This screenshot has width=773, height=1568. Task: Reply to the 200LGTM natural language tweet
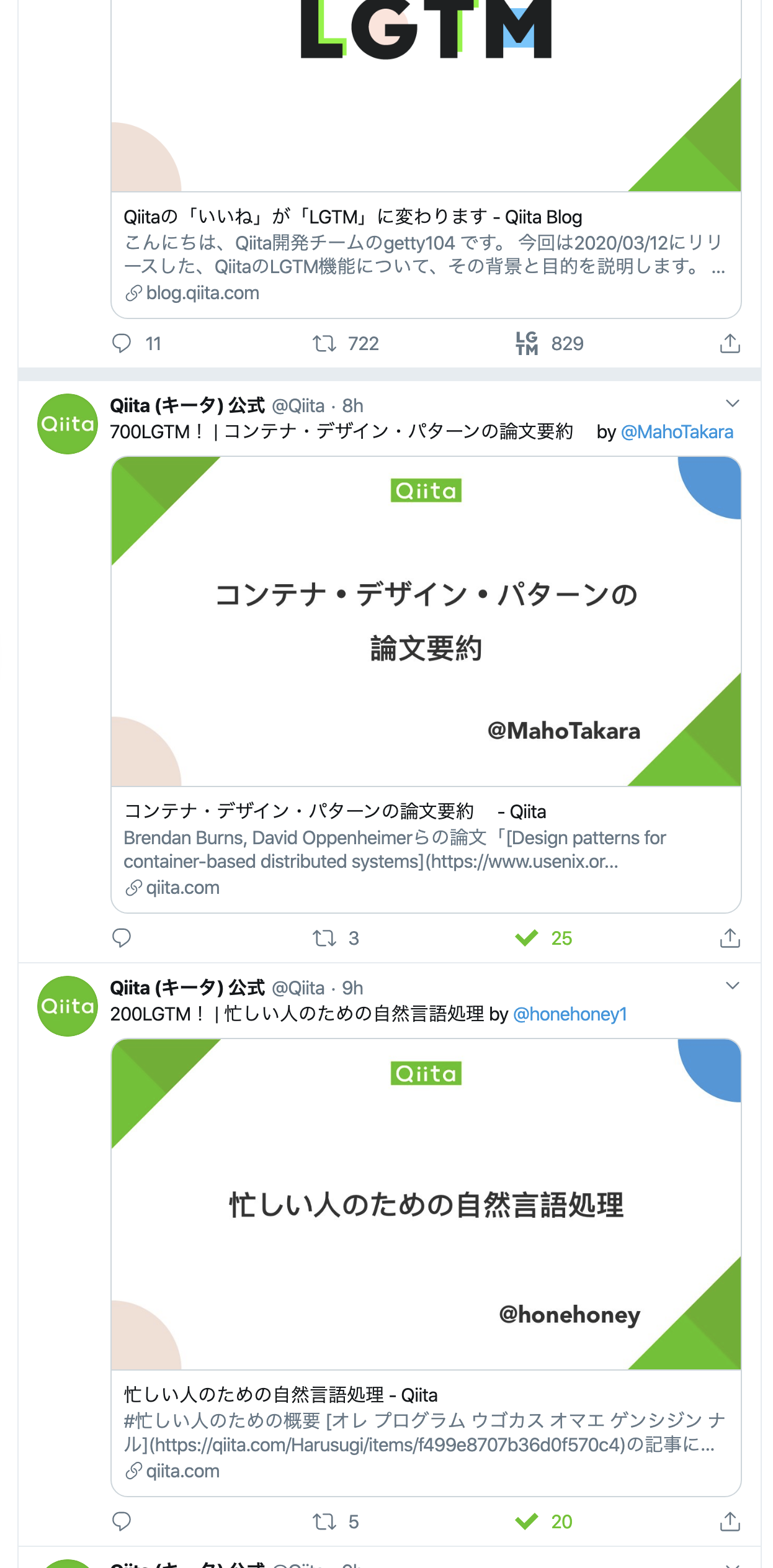[x=122, y=1521]
